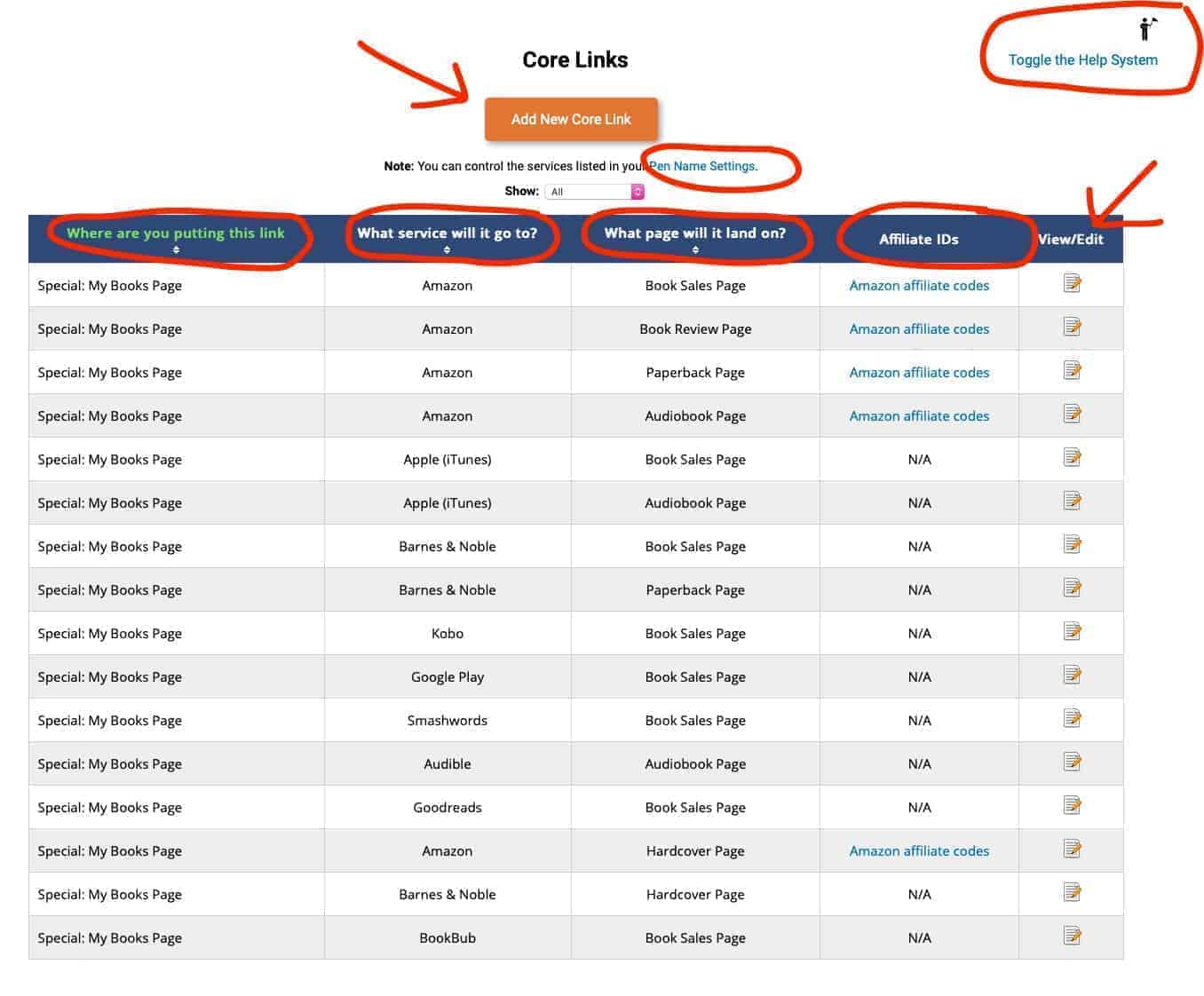Select the Google Play service cell
The width and height of the screenshot is (1204, 996).
tap(448, 677)
